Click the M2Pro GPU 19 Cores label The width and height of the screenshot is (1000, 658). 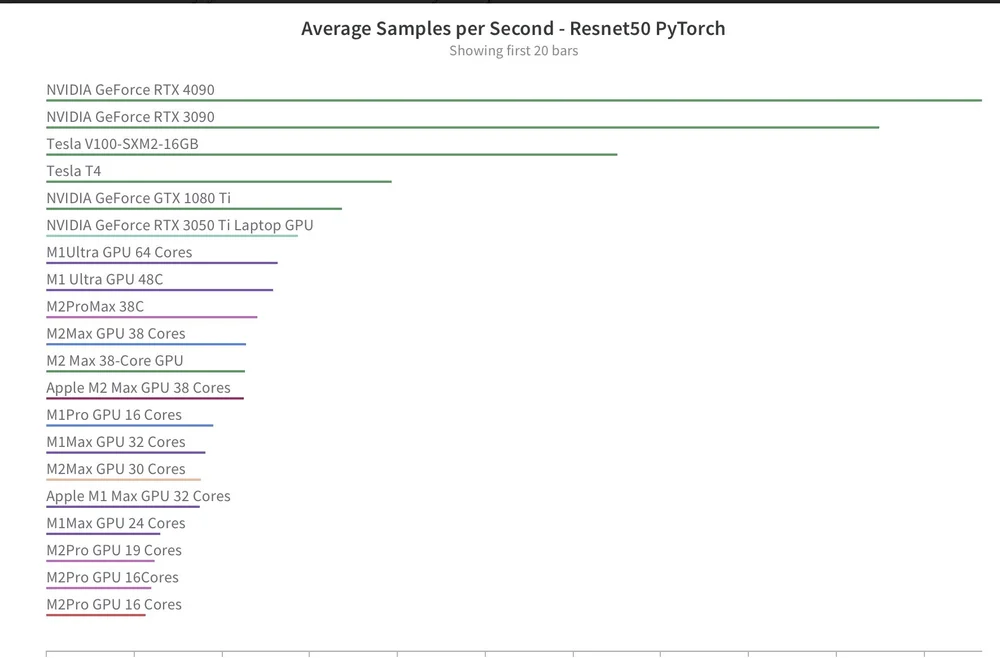114,550
